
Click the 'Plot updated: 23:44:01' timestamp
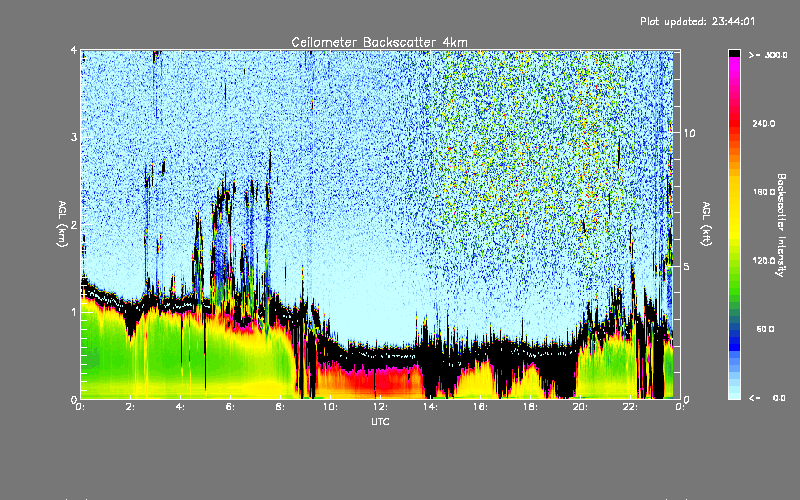[x=697, y=21]
